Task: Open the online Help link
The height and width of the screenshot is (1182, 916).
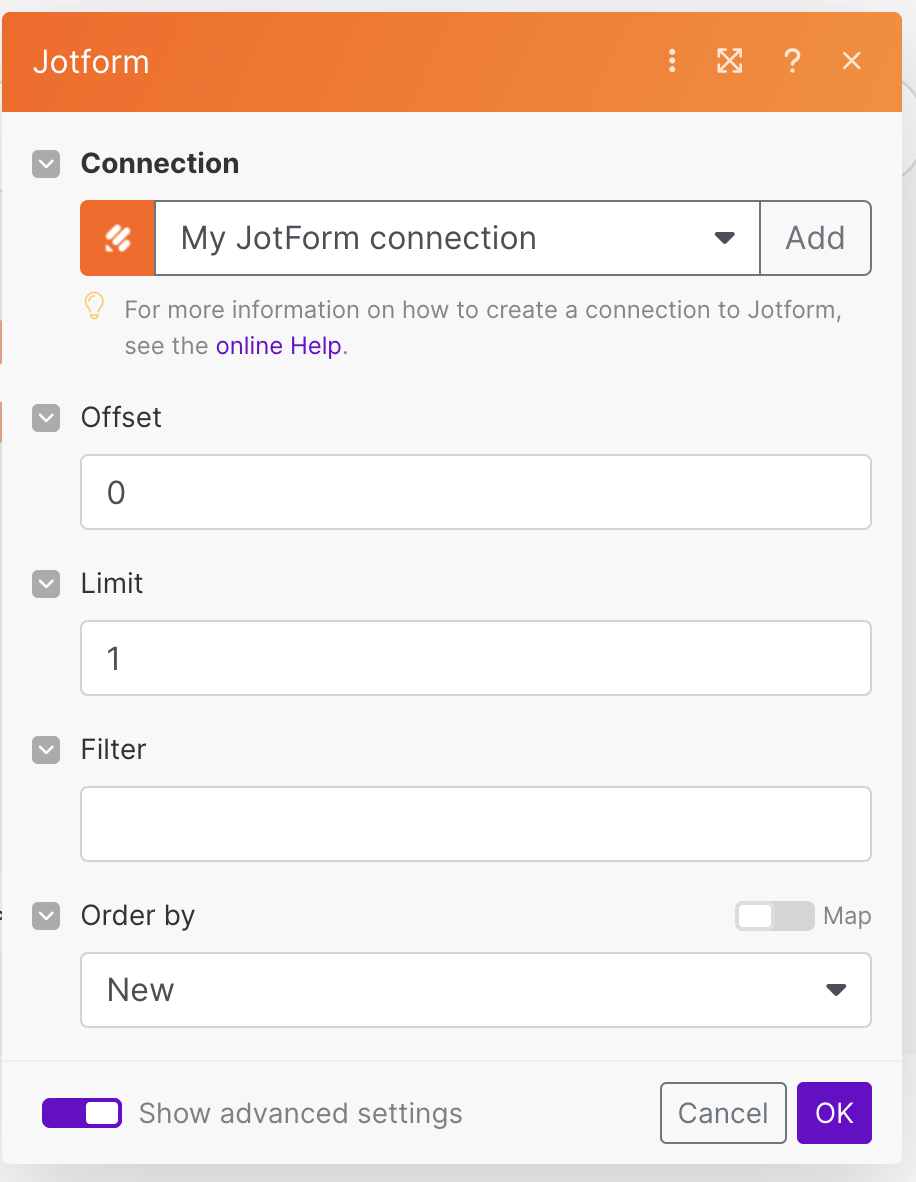Action: point(279,347)
